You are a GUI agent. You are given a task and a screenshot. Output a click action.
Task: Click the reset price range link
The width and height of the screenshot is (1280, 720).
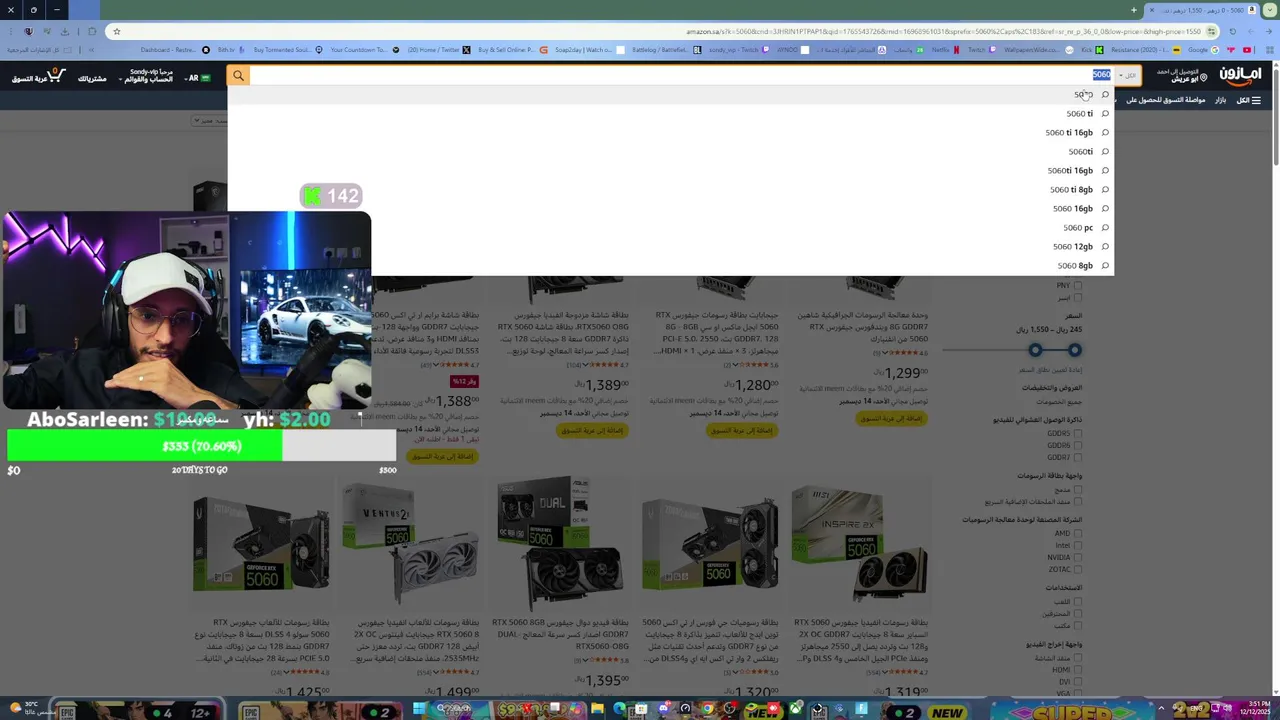tap(1051, 370)
